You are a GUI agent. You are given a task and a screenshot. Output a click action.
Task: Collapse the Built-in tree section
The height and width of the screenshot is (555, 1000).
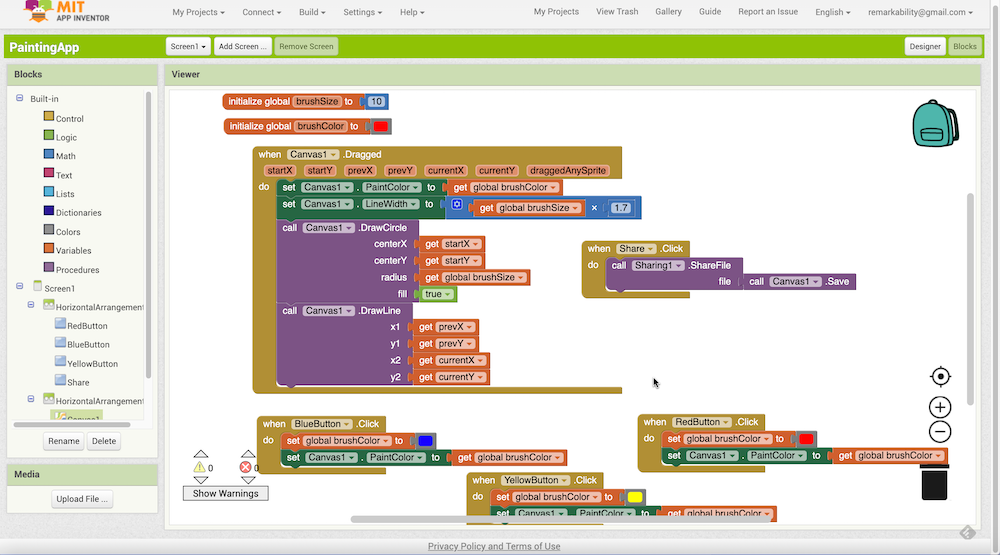[20, 98]
